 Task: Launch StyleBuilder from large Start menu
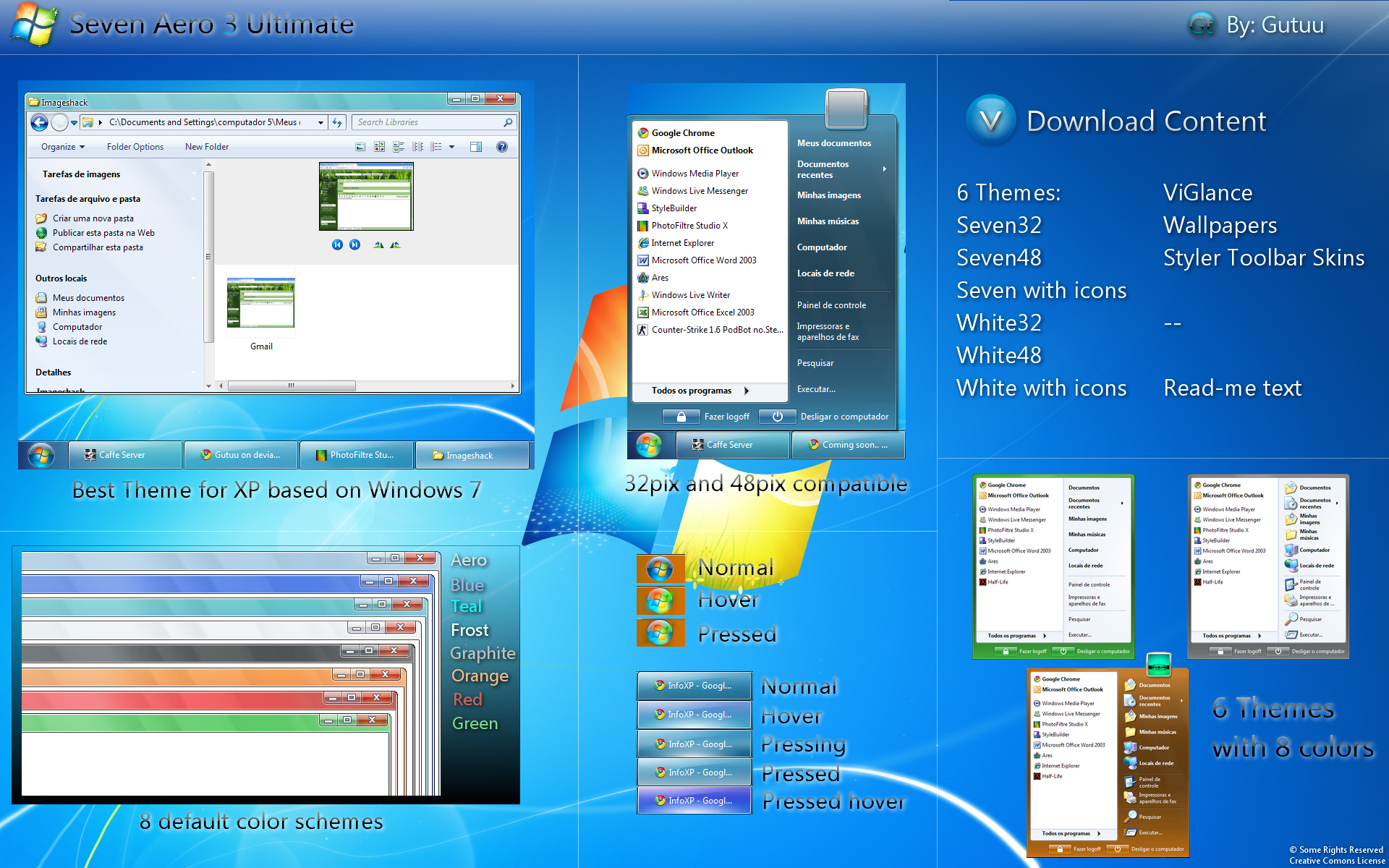[667, 208]
